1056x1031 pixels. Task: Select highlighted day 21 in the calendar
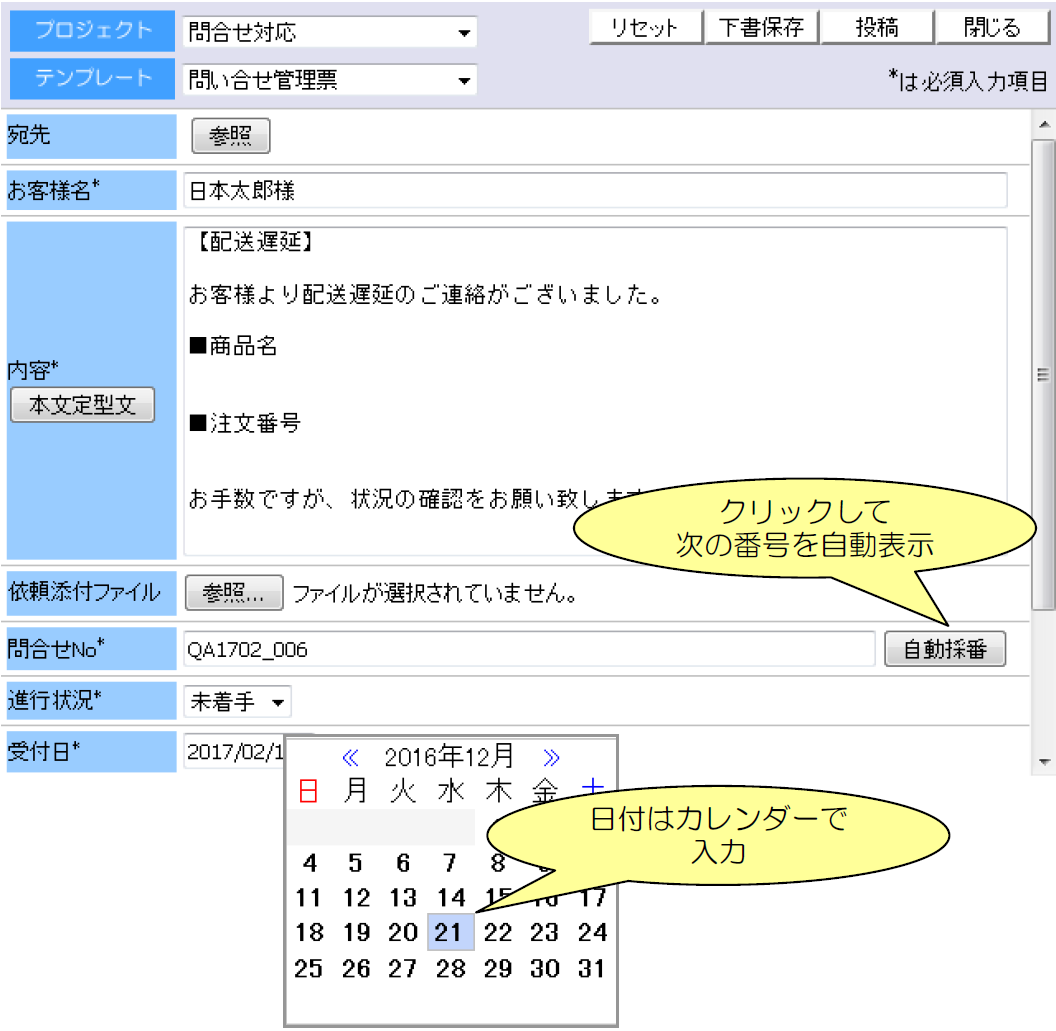[450, 933]
